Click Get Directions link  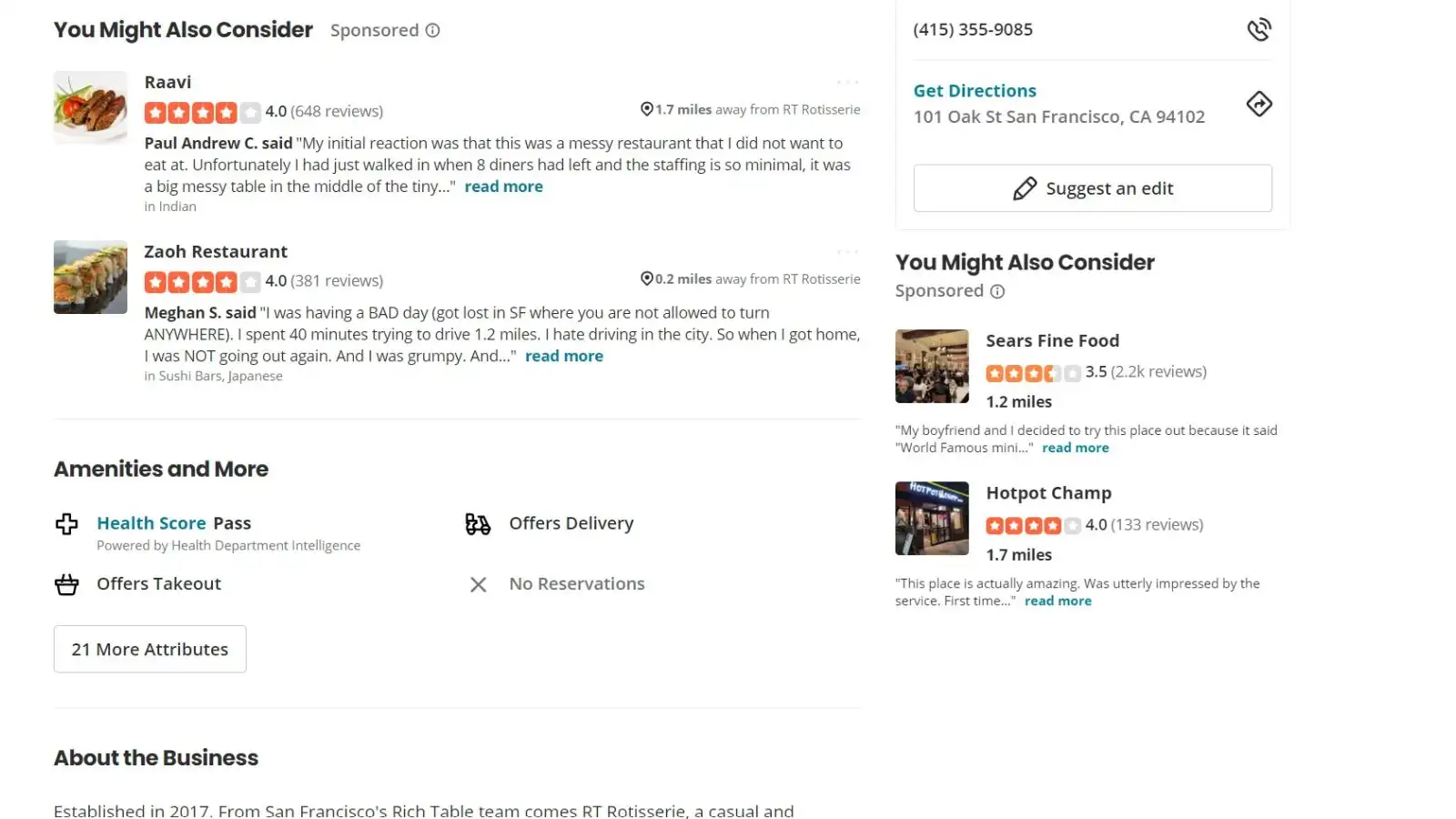click(x=975, y=90)
